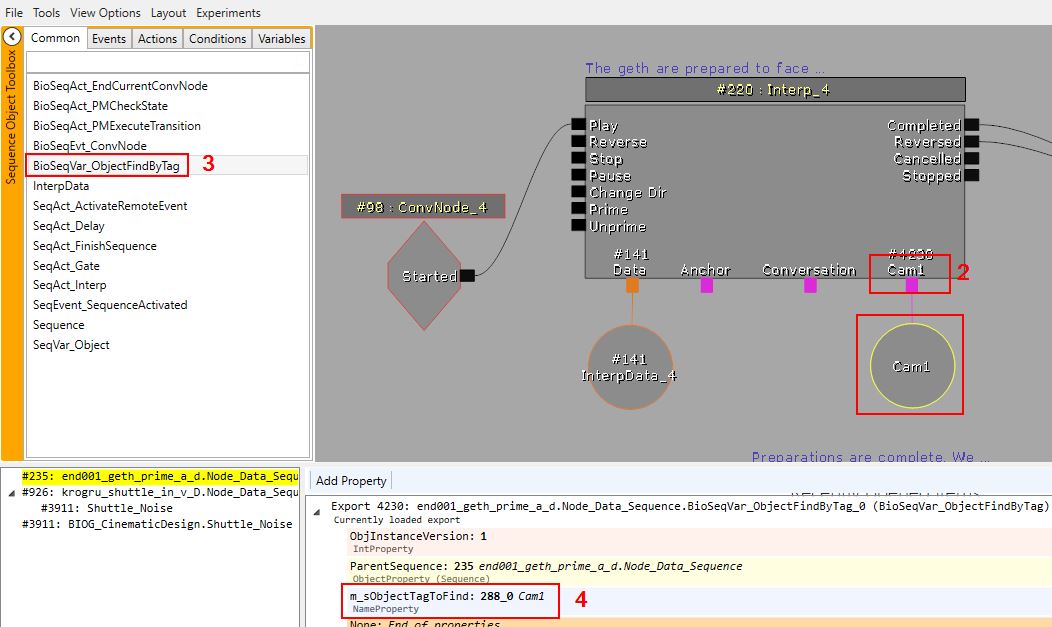Click 'Preparations are complete. We' comment
Viewport: 1052px width, 627px height.
click(x=870, y=457)
